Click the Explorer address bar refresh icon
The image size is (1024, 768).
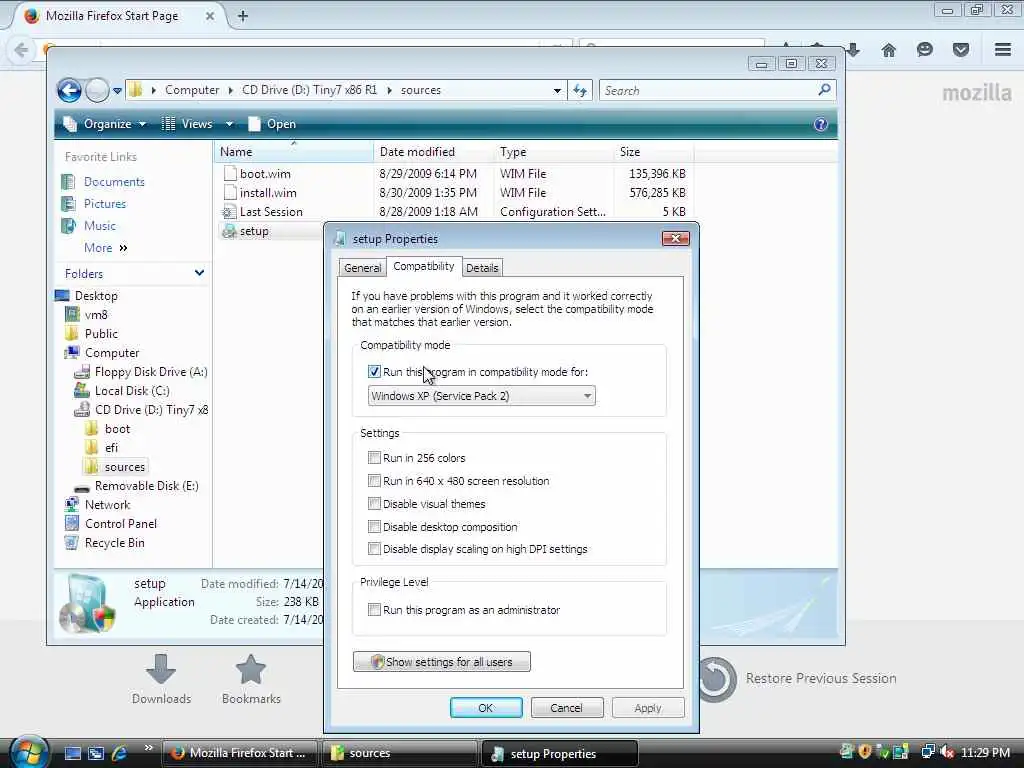(580, 90)
